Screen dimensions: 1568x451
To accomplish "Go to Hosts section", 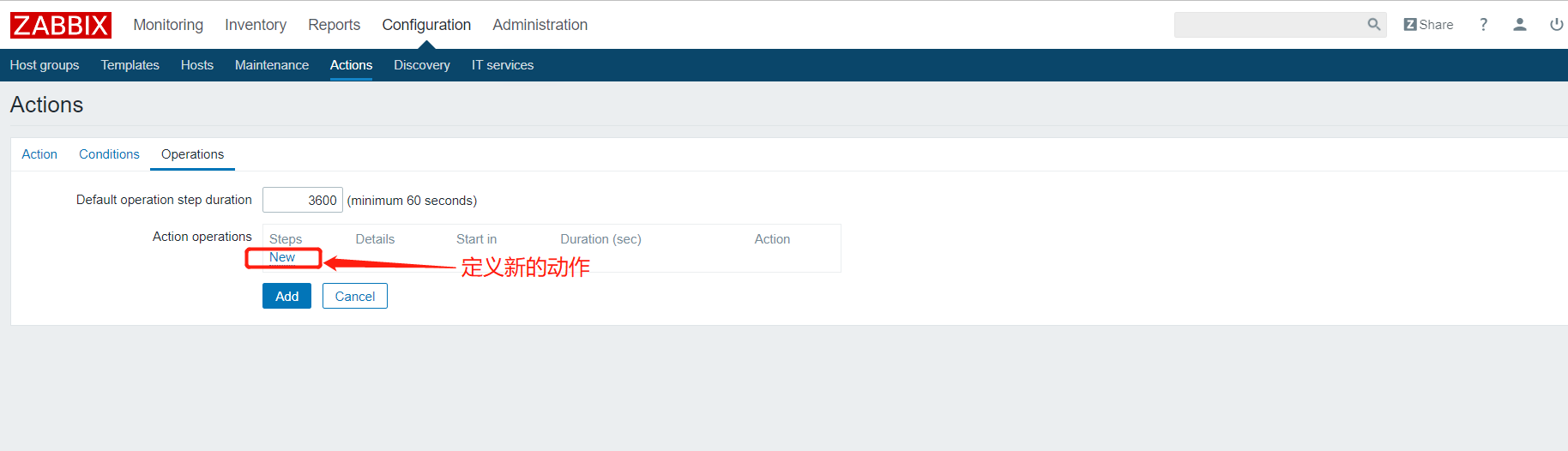I will click(x=197, y=65).
